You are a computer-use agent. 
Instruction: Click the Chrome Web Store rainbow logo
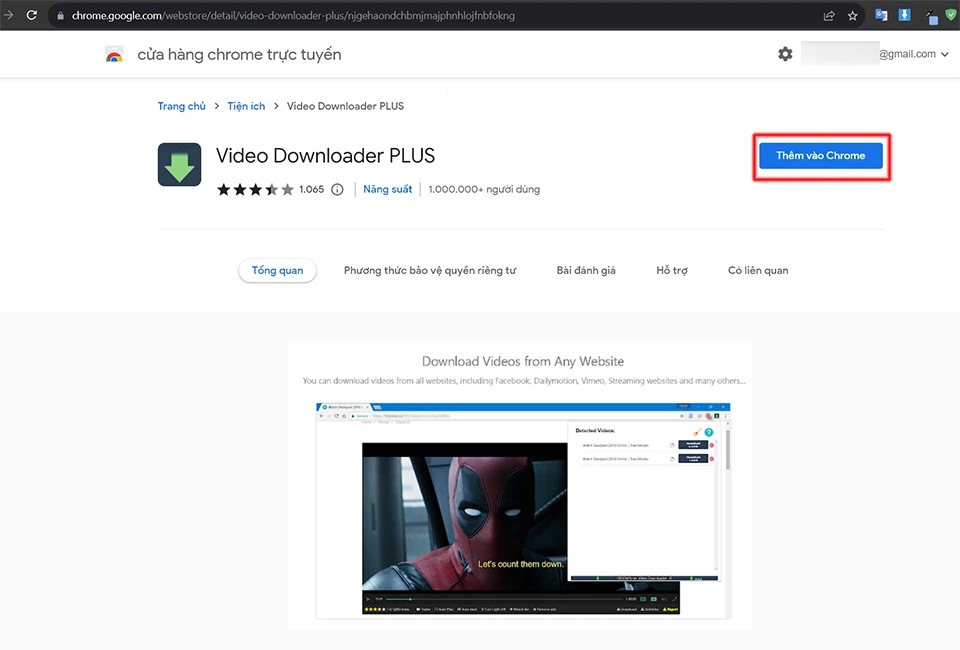(x=114, y=55)
